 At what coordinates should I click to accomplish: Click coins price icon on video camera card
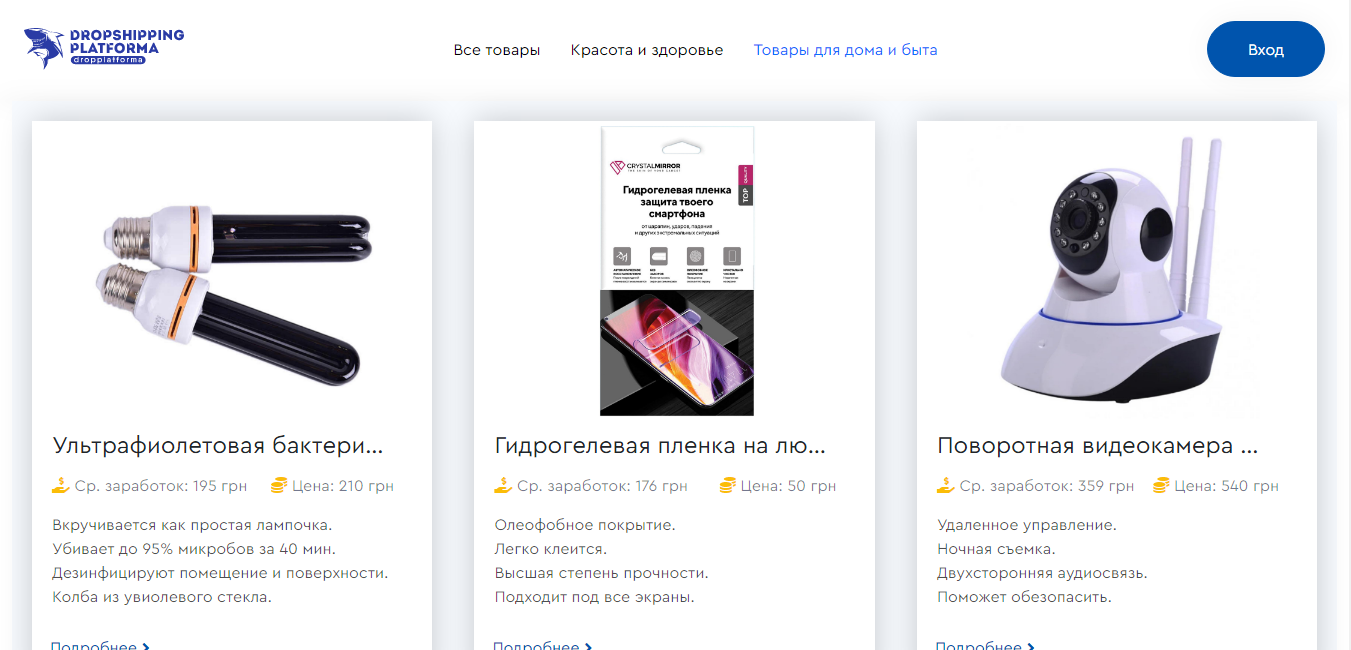pos(1161,486)
